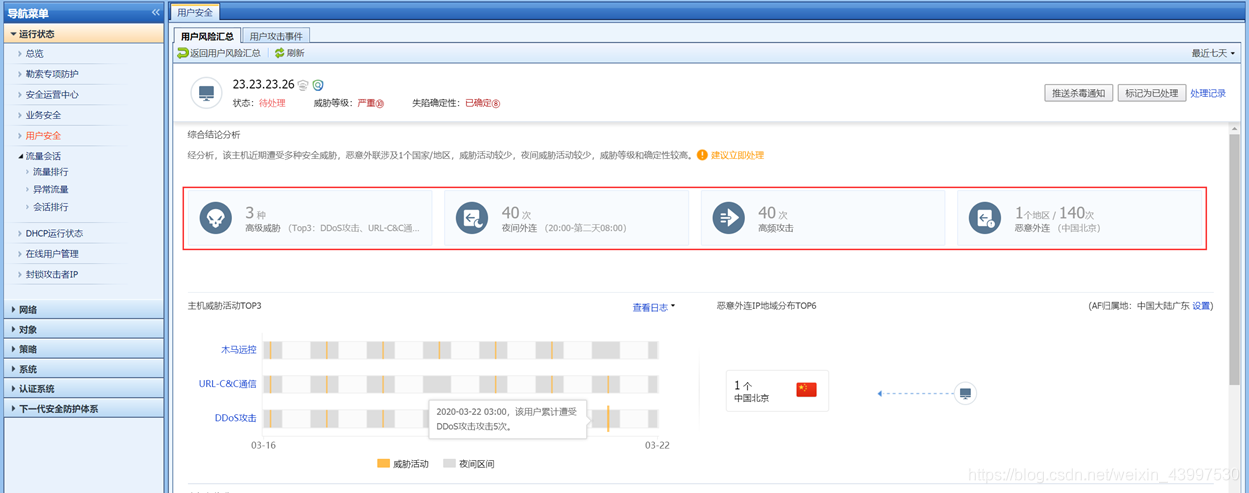Expand the 对象 section
The height and width of the screenshot is (493, 1249).
click(x=82, y=329)
